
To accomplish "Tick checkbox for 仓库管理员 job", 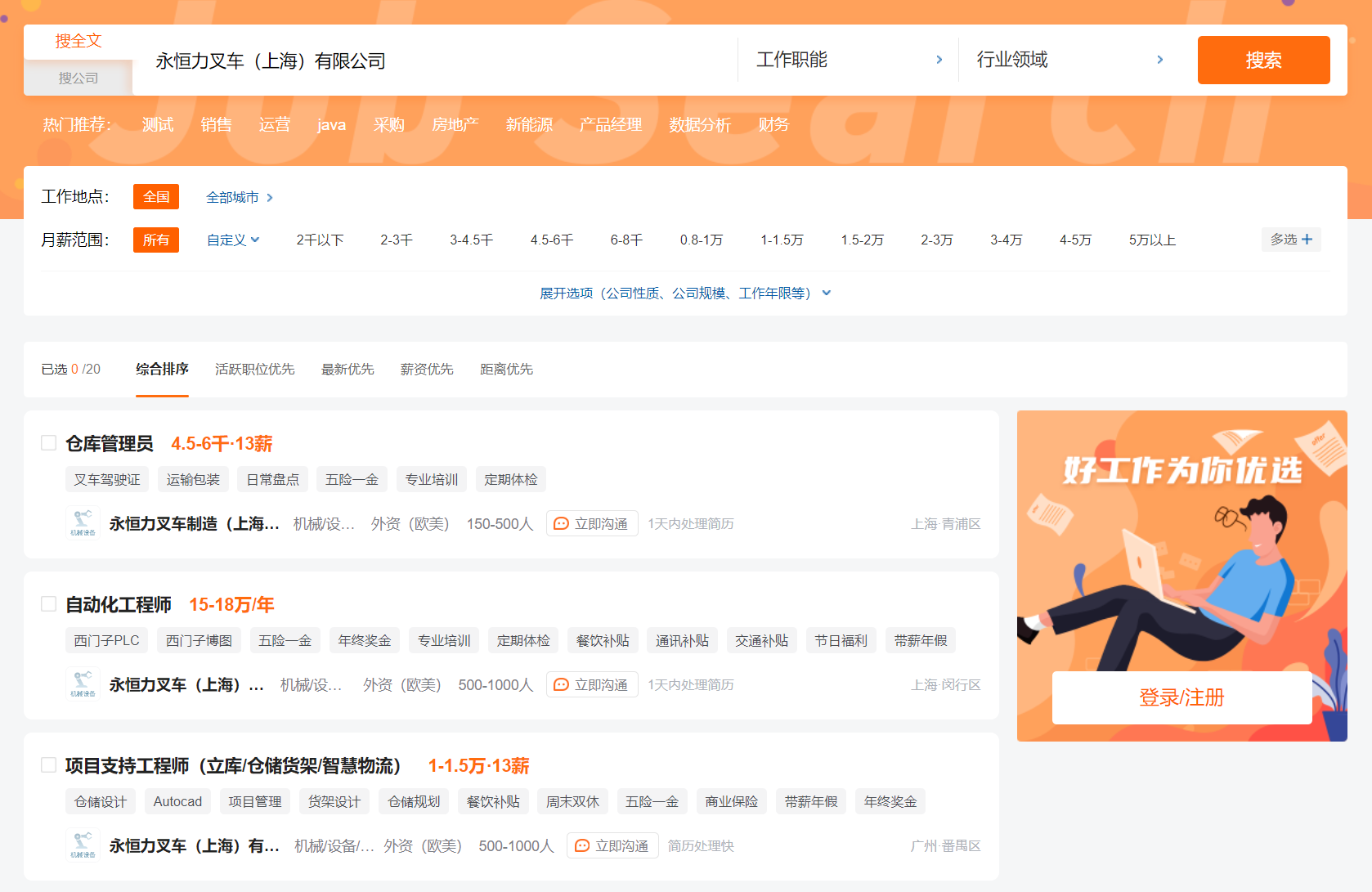I will click(49, 443).
